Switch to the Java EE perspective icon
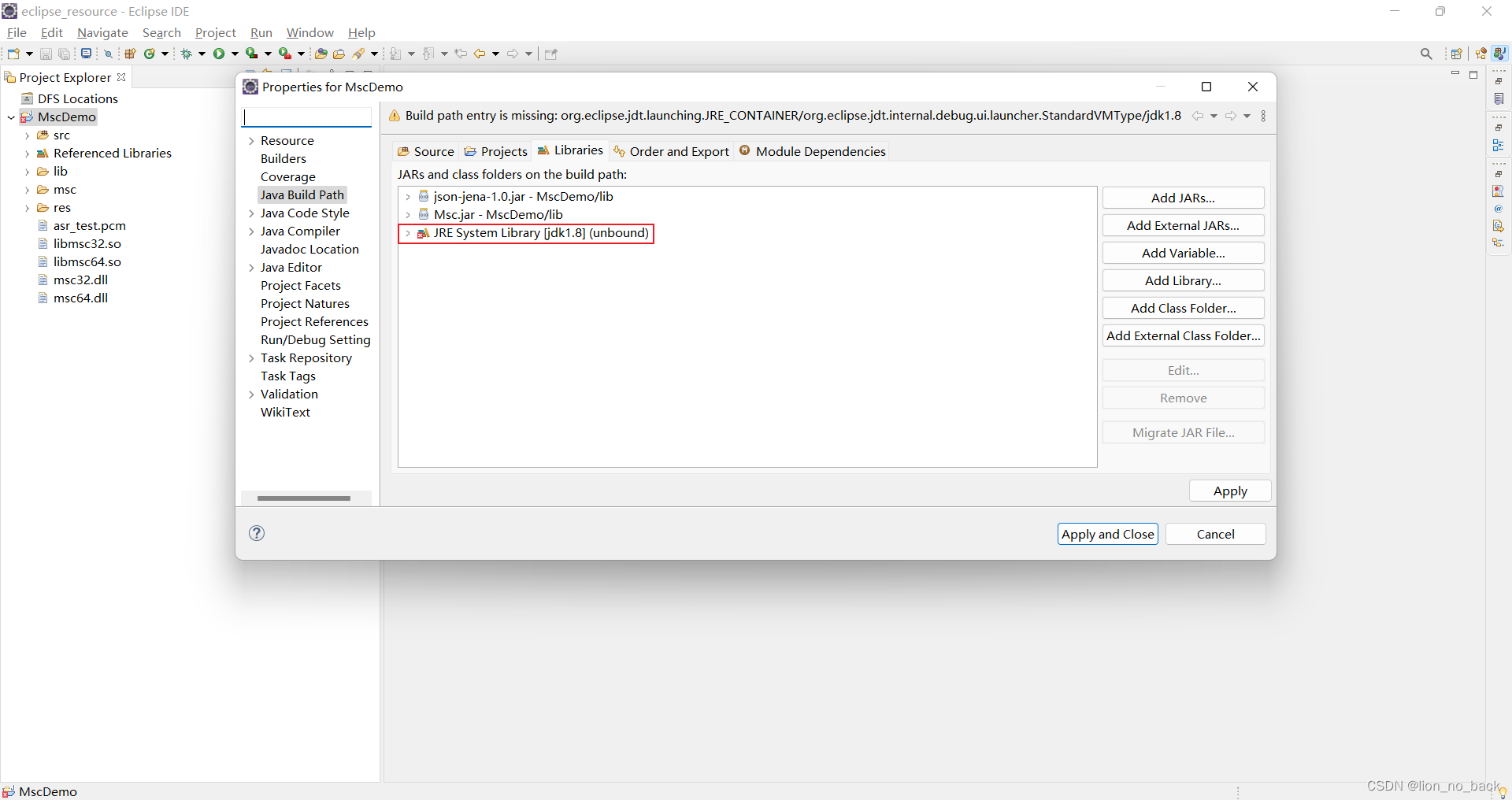Screen dimensions: 1512x800 1481,54
